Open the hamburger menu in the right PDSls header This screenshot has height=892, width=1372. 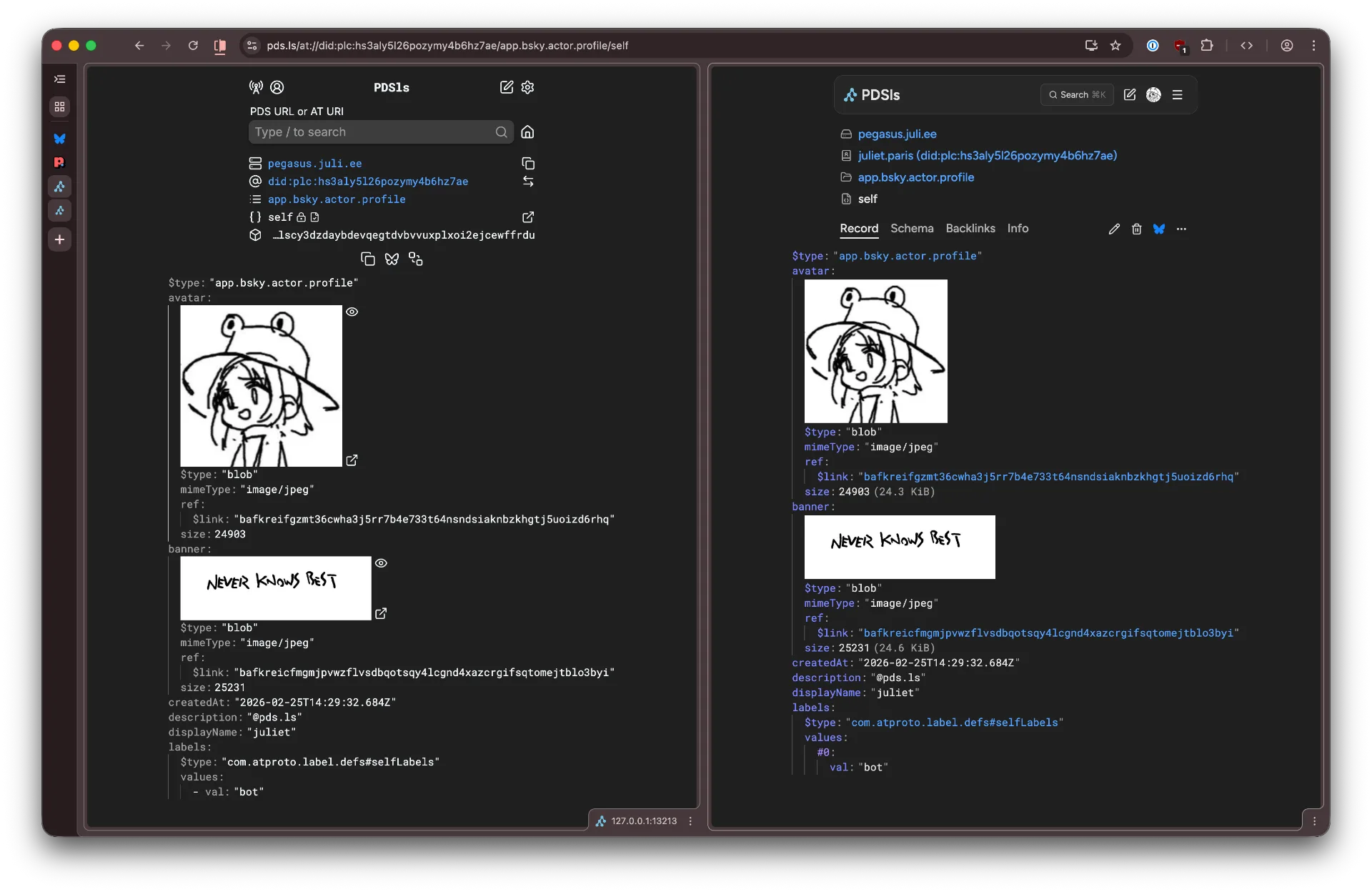tap(1178, 94)
